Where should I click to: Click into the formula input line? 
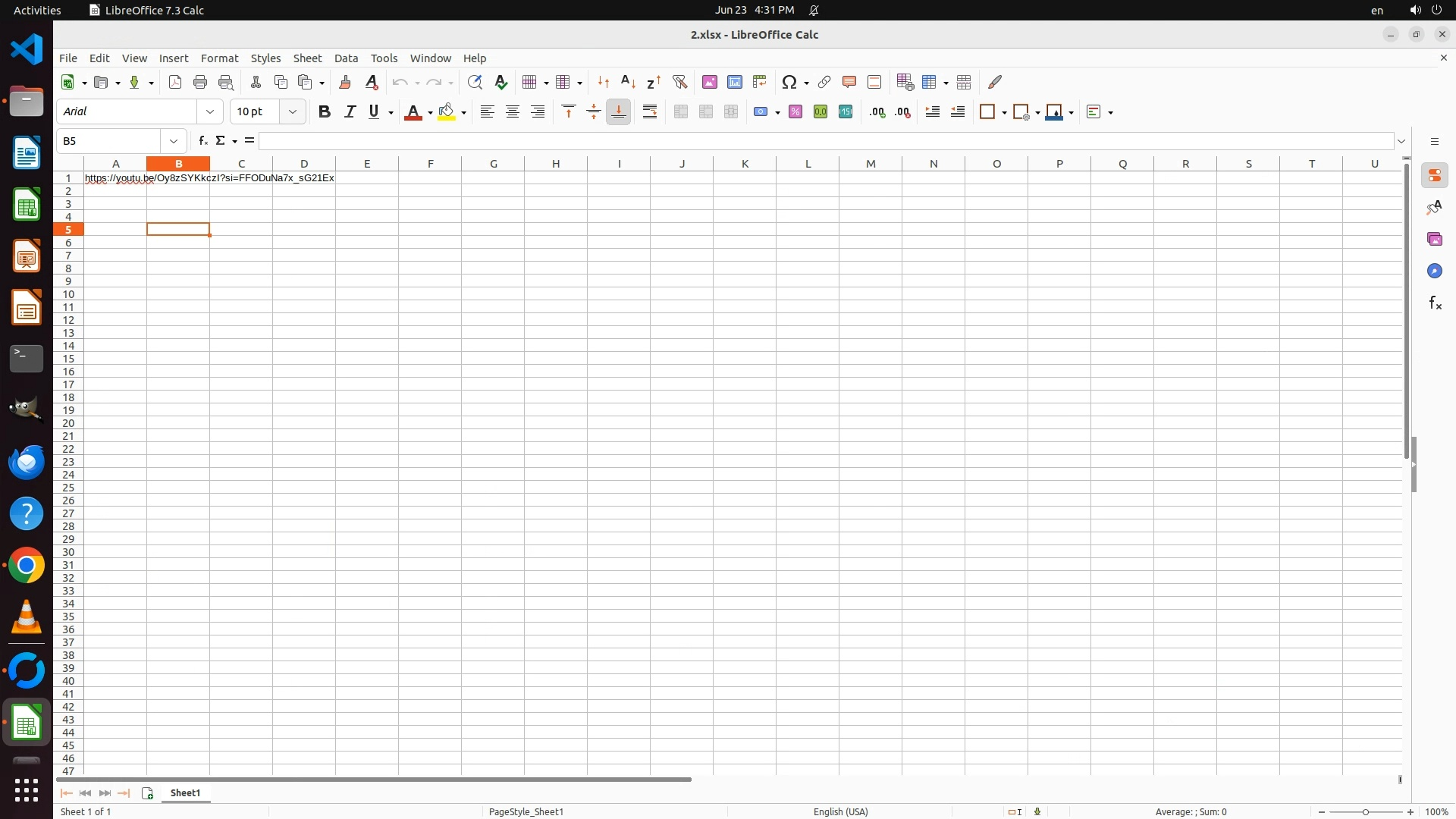tap(825, 141)
